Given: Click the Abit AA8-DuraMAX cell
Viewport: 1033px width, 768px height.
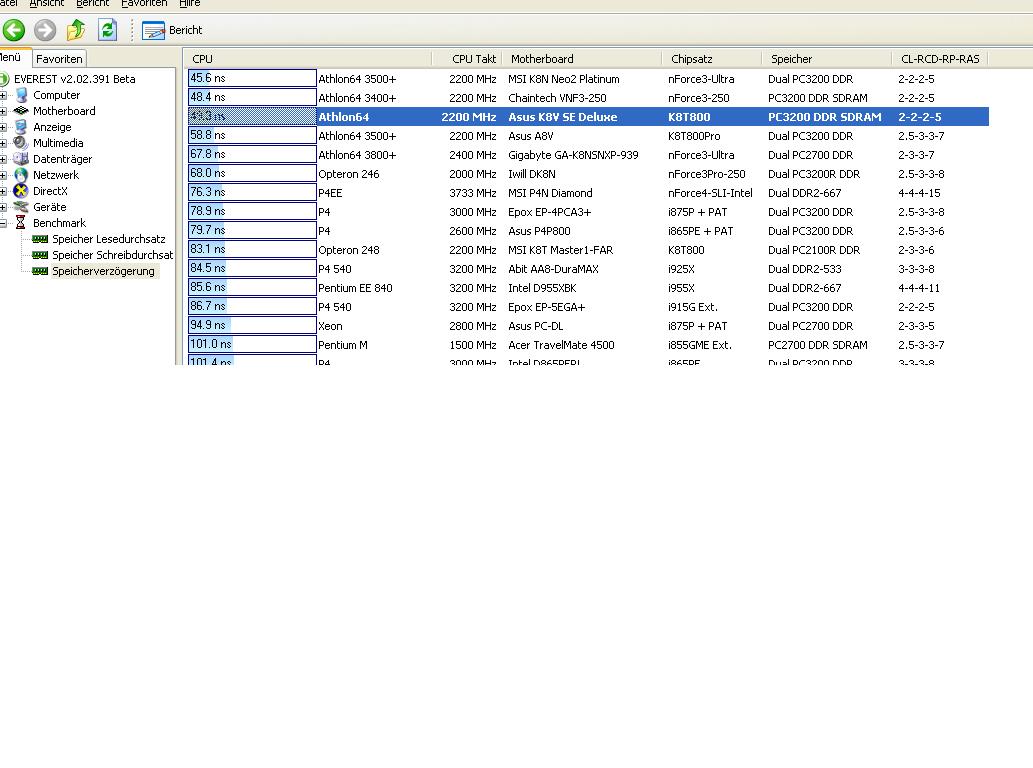Looking at the screenshot, I should pos(553,269).
